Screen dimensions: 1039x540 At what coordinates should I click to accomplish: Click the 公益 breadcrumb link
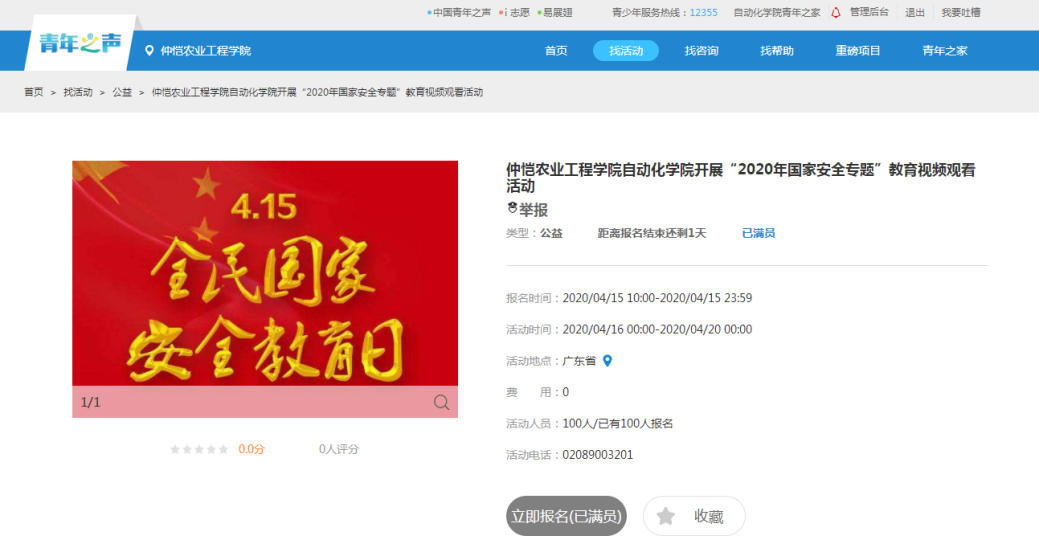tap(122, 92)
